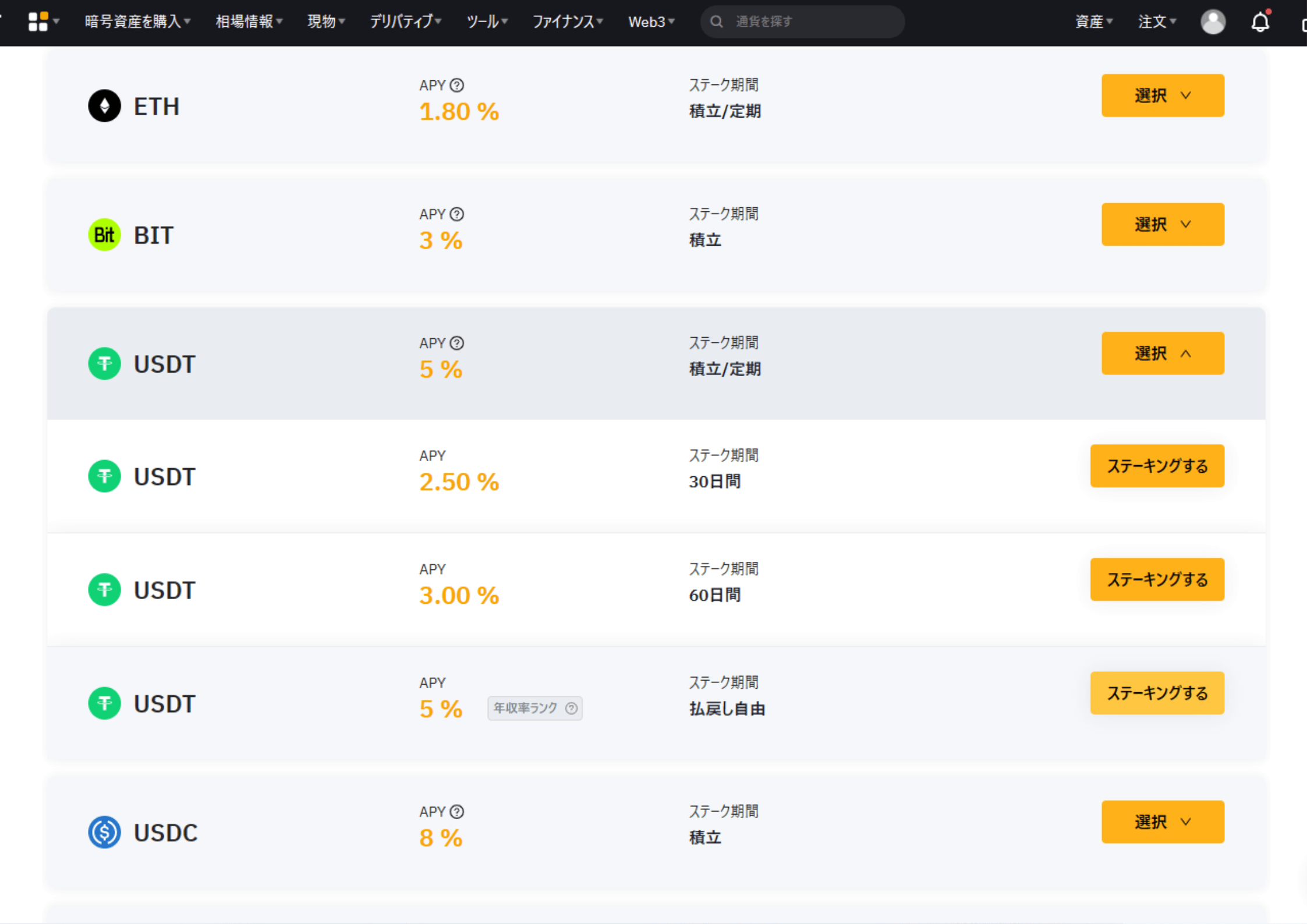This screenshot has width=1307, height=924.
Task: Click the USDC coin name
Action: click(x=166, y=833)
